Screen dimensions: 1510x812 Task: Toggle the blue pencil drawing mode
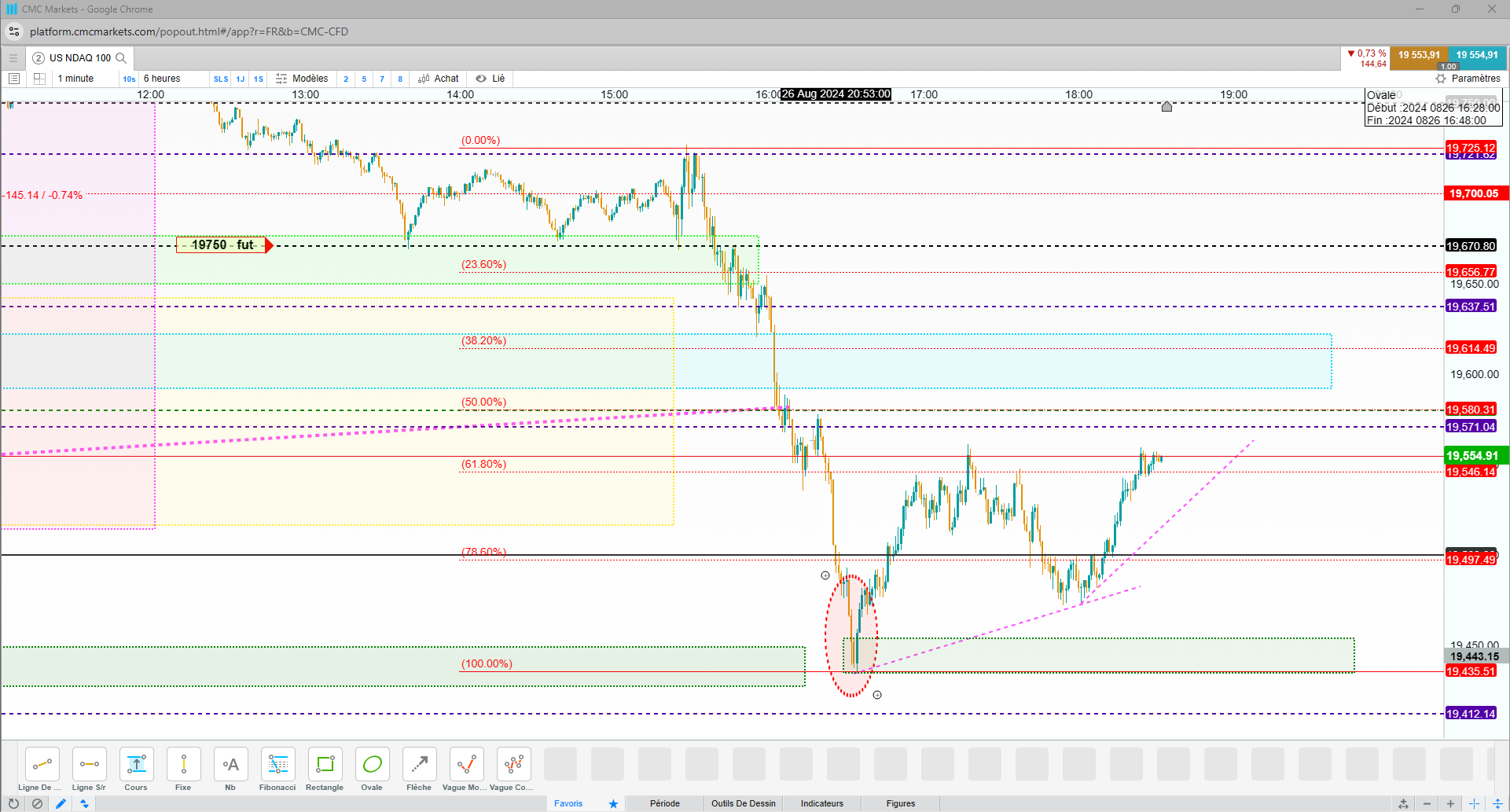pyautogui.click(x=61, y=803)
